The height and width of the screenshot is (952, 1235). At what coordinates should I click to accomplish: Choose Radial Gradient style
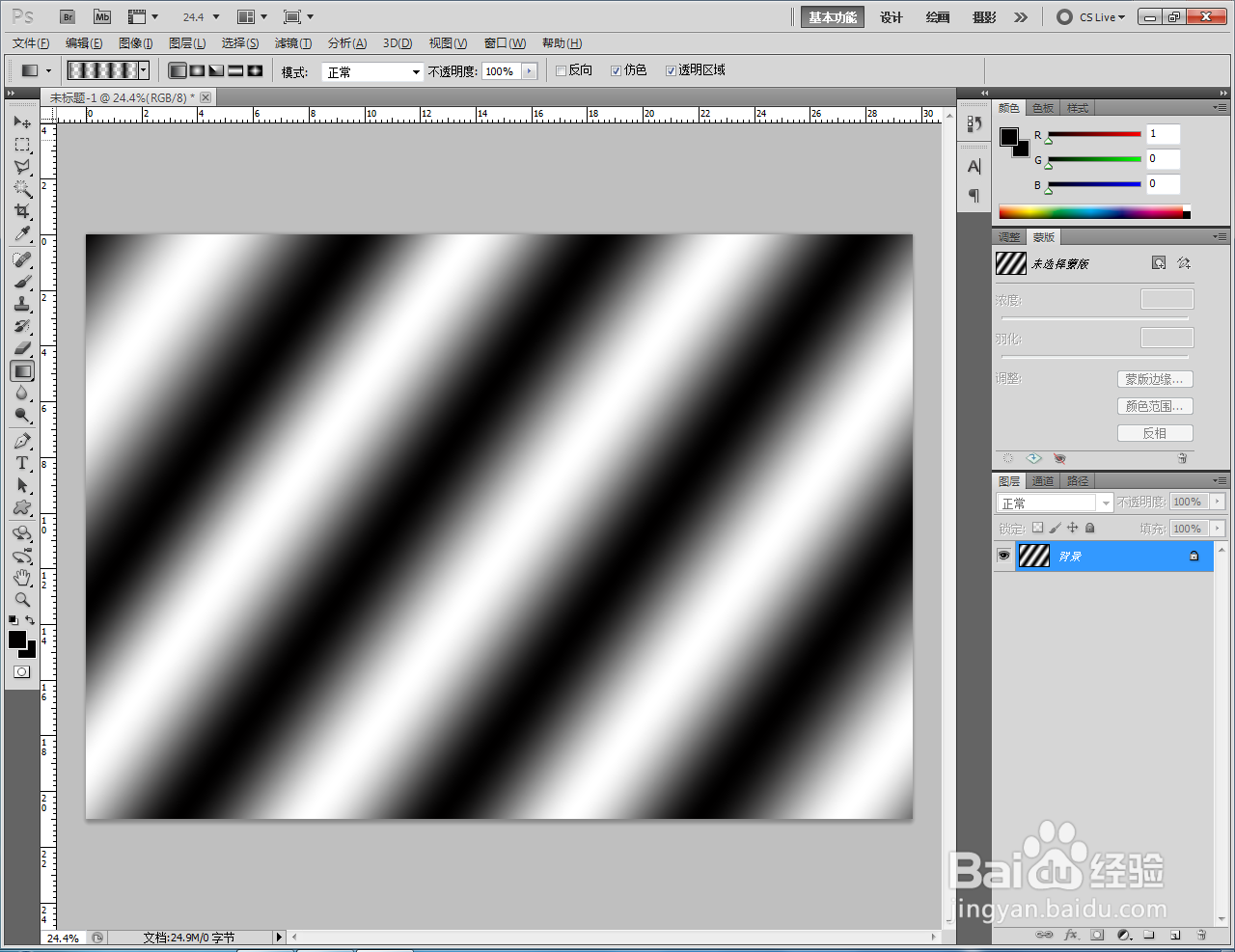(x=197, y=70)
